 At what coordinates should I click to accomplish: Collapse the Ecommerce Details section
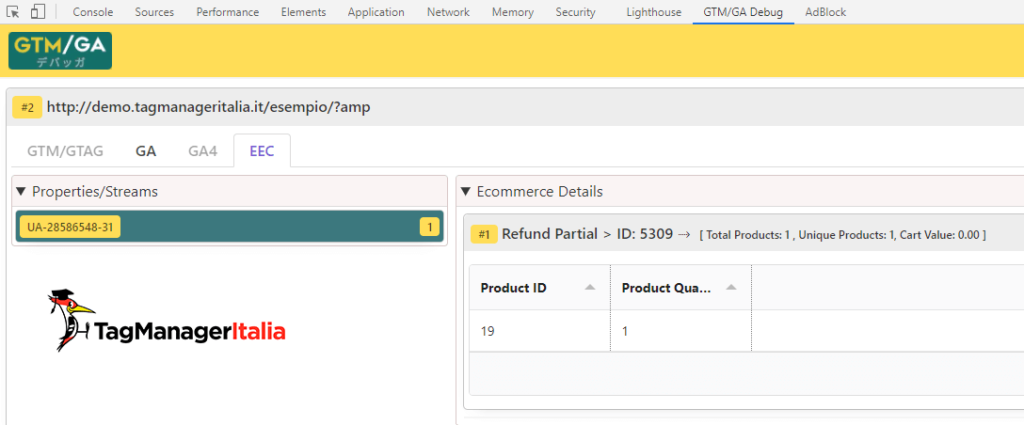click(466, 191)
